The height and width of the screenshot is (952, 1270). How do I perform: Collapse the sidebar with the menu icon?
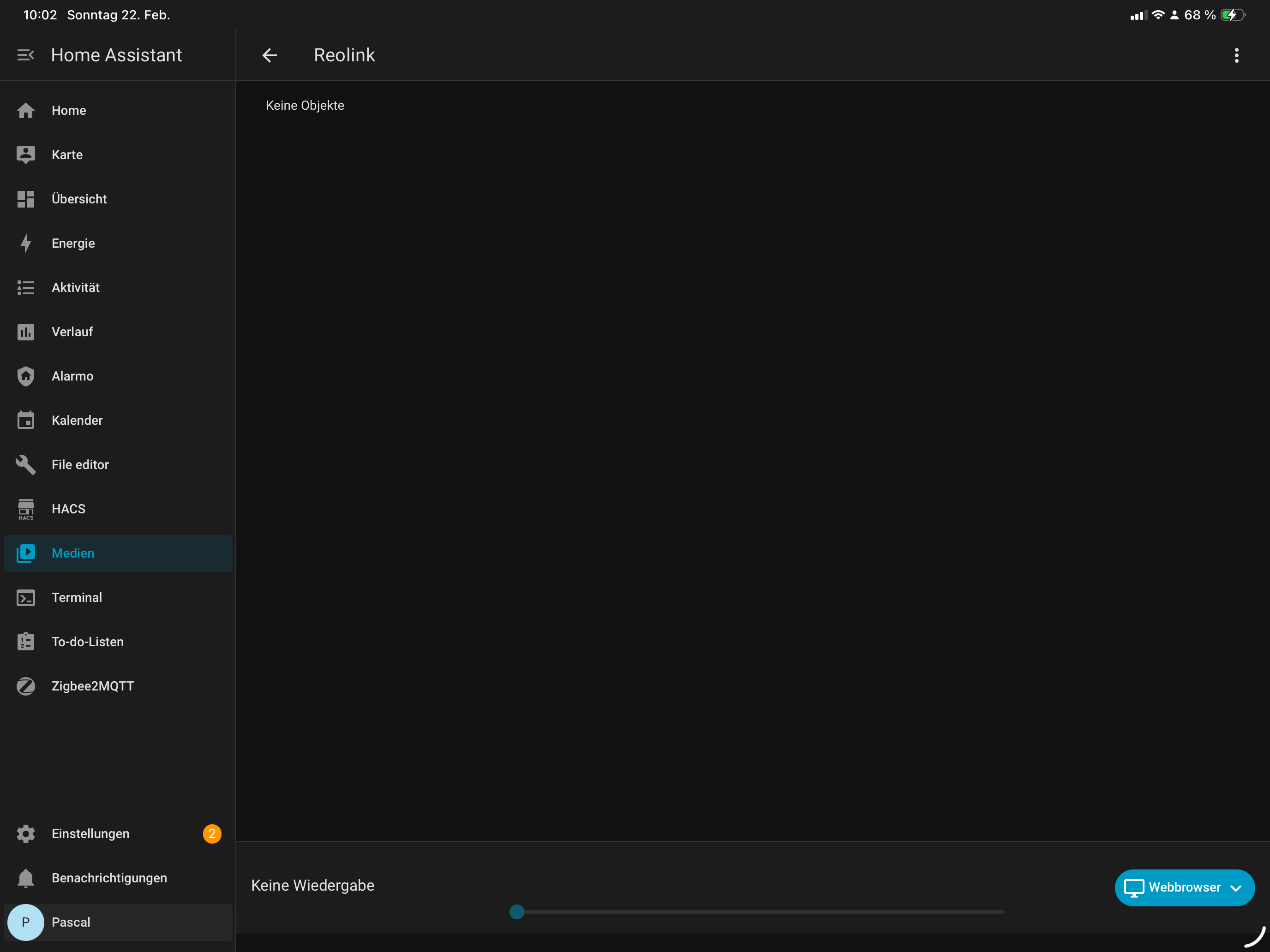point(25,55)
